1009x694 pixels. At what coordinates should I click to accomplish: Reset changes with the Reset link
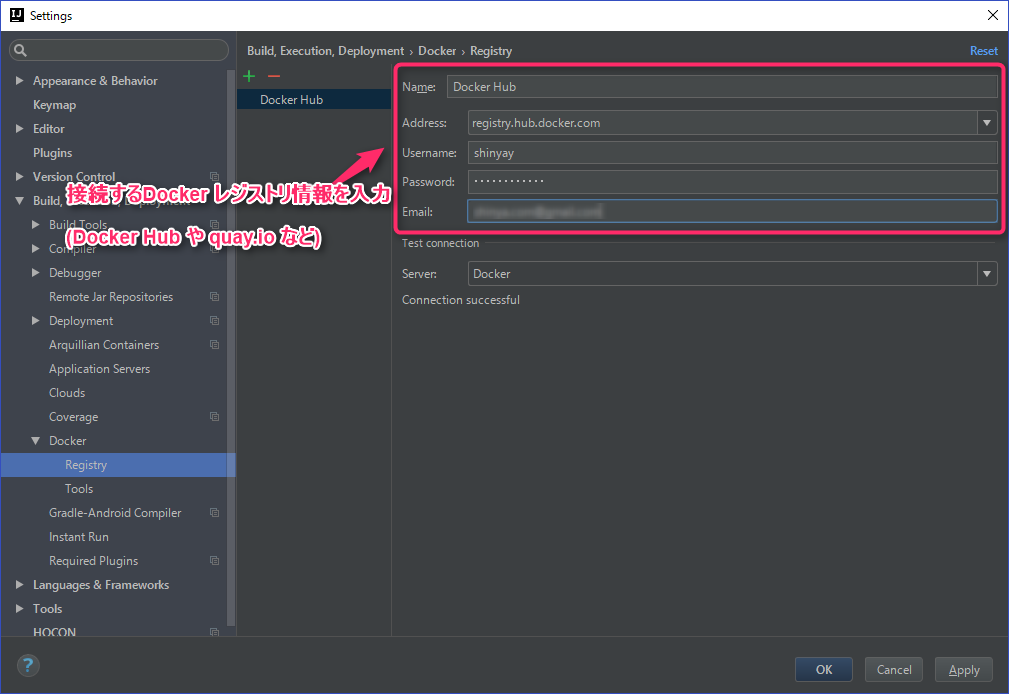point(984,51)
